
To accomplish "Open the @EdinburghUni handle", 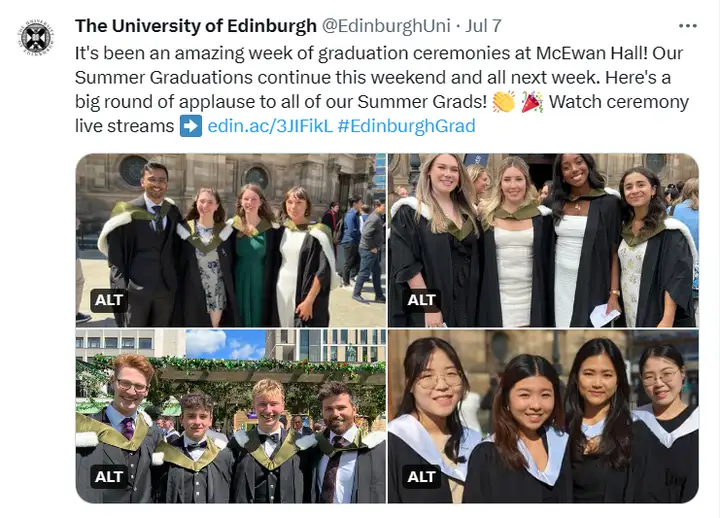I will tap(386, 26).
